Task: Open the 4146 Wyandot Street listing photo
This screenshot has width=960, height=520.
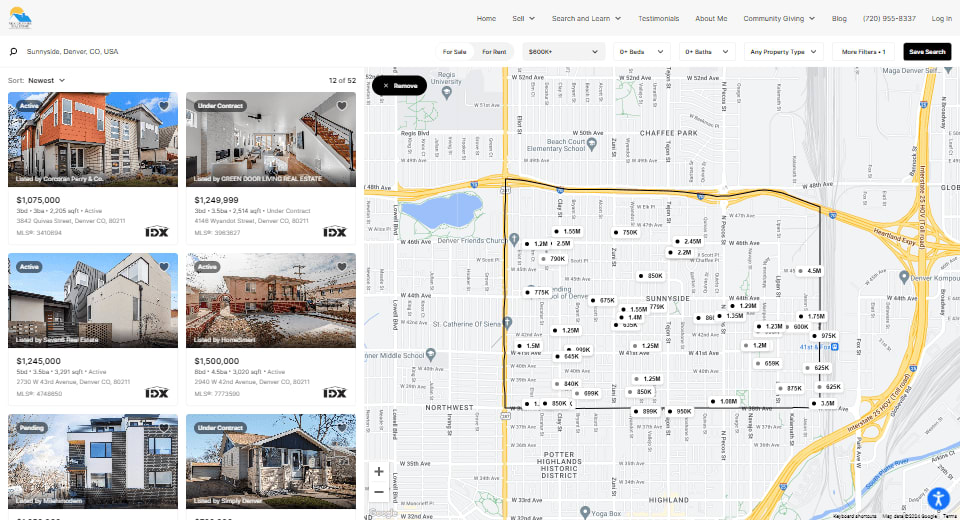Action: click(271, 140)
